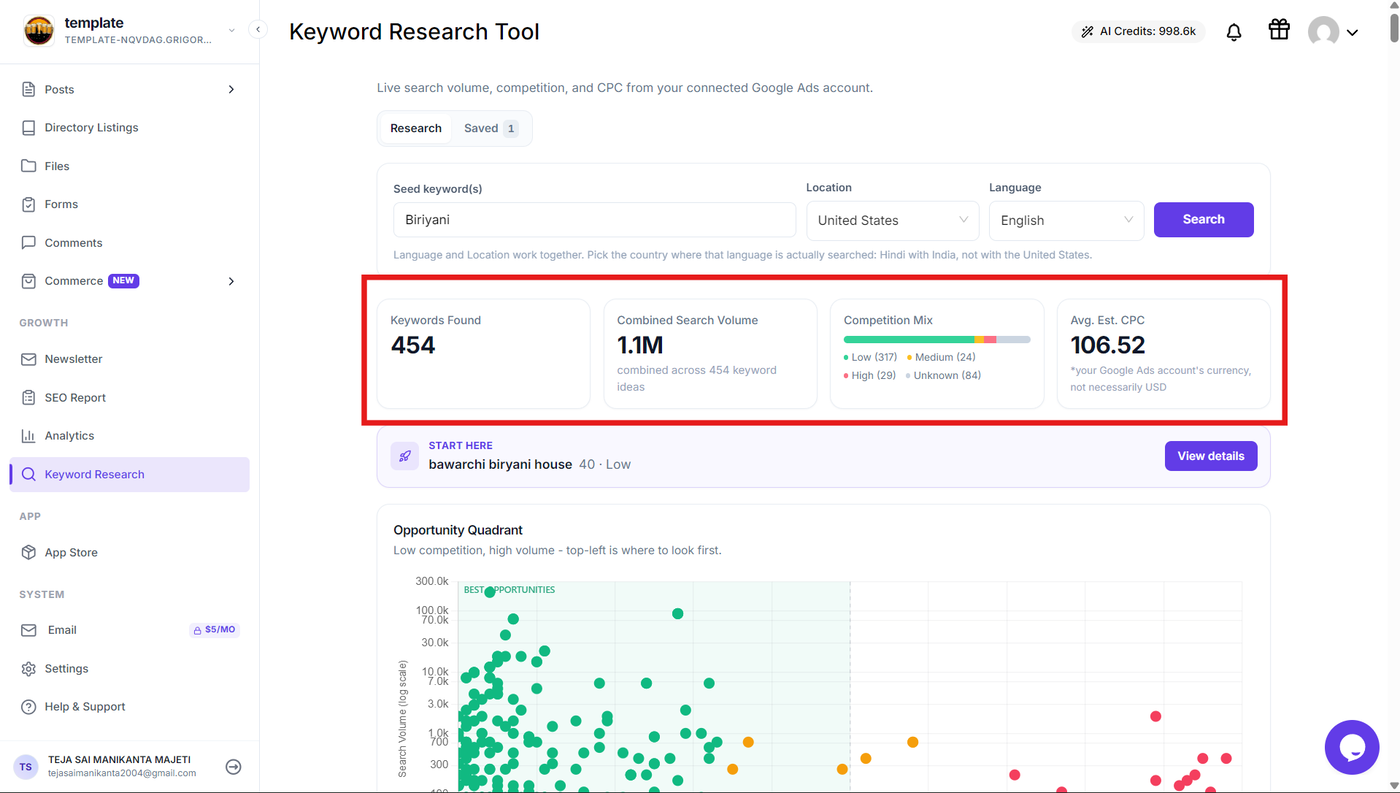Click the gift box icon

click(1279, 30)
